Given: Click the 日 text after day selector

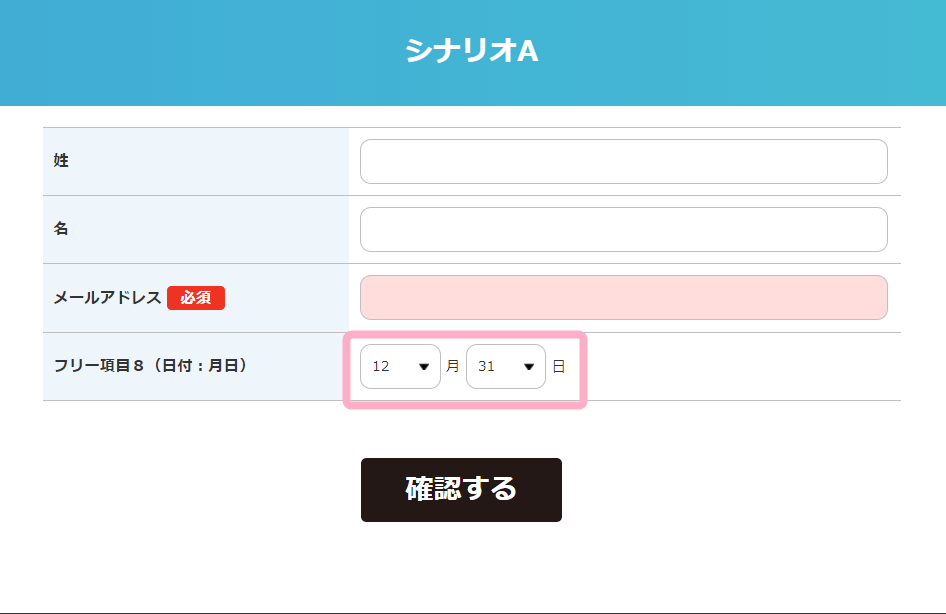Looking at the screenshot, I should [x=559, y=367].
